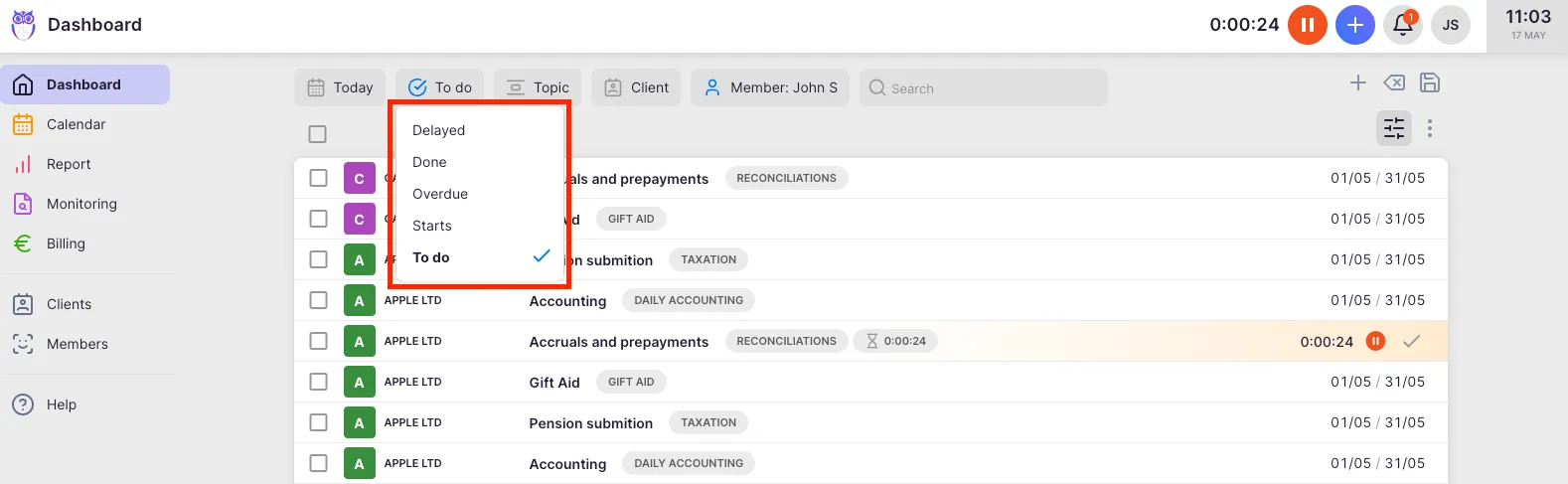The image size is (1568, 484).
Task: Expand the Today date filter
Action: [x=340, y=87]
